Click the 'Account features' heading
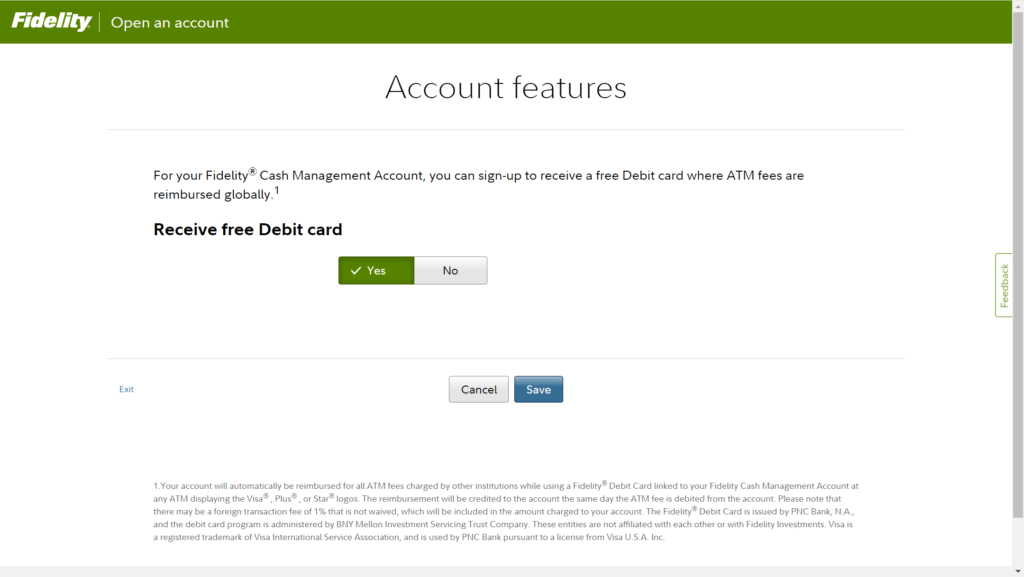The width and height of the screenshot is (1024, 577). pos(506,87)
